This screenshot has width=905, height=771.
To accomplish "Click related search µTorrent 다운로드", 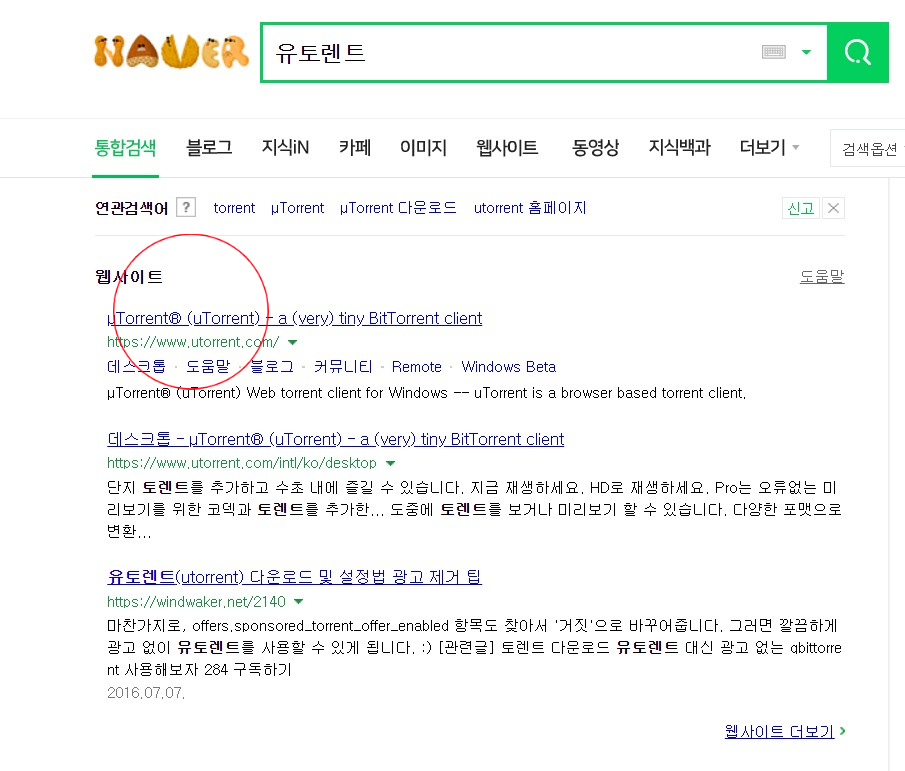I will pos(398,208).
